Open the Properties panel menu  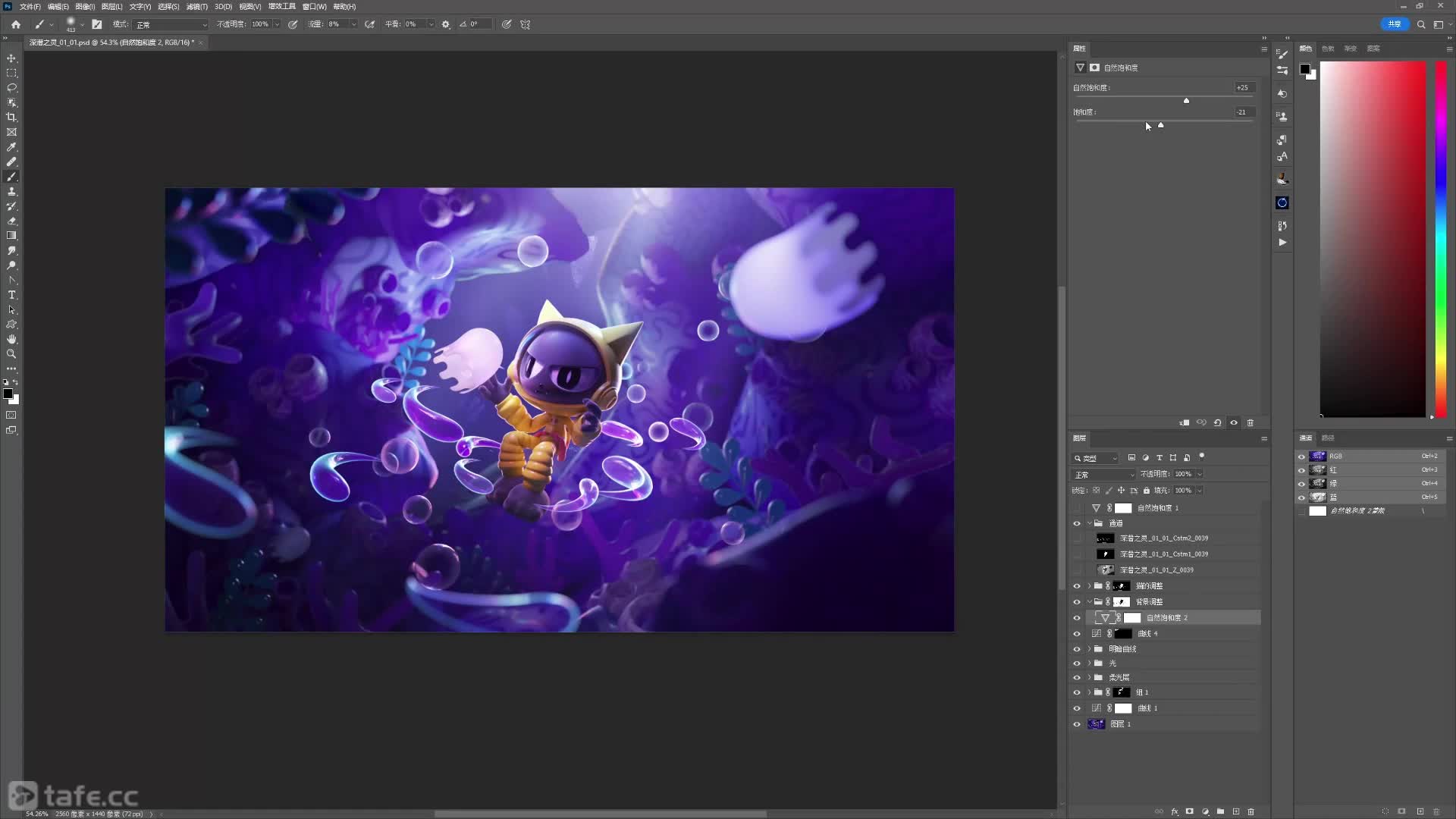1264,49
